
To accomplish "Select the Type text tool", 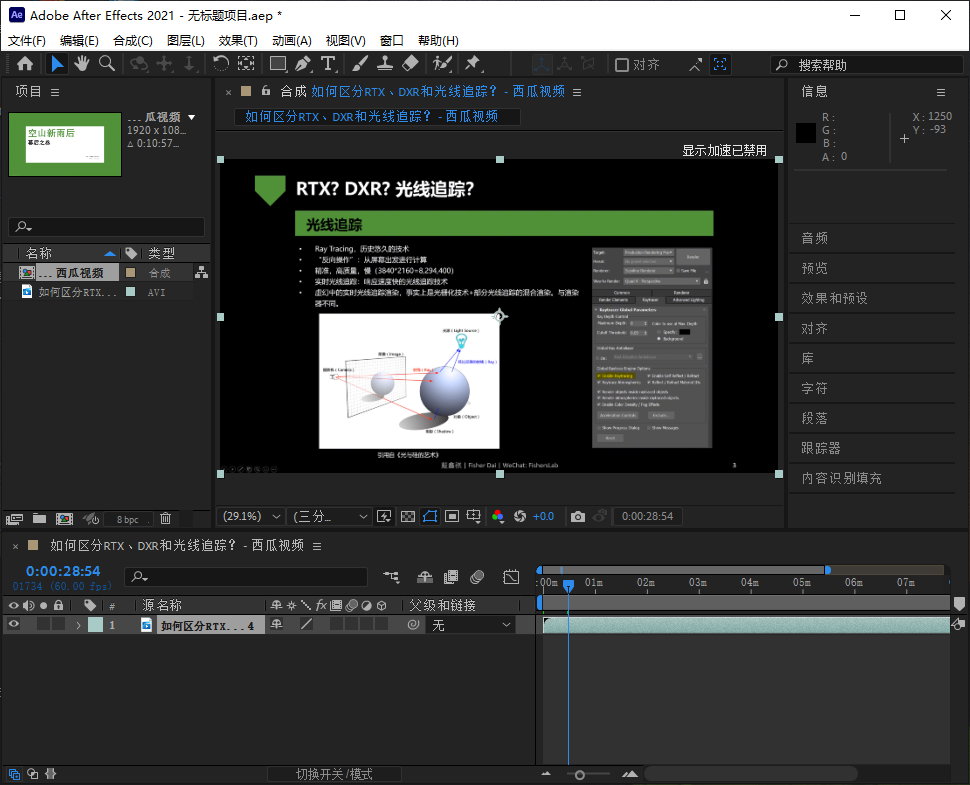I will pyautogui.click(x=328, y=64).
